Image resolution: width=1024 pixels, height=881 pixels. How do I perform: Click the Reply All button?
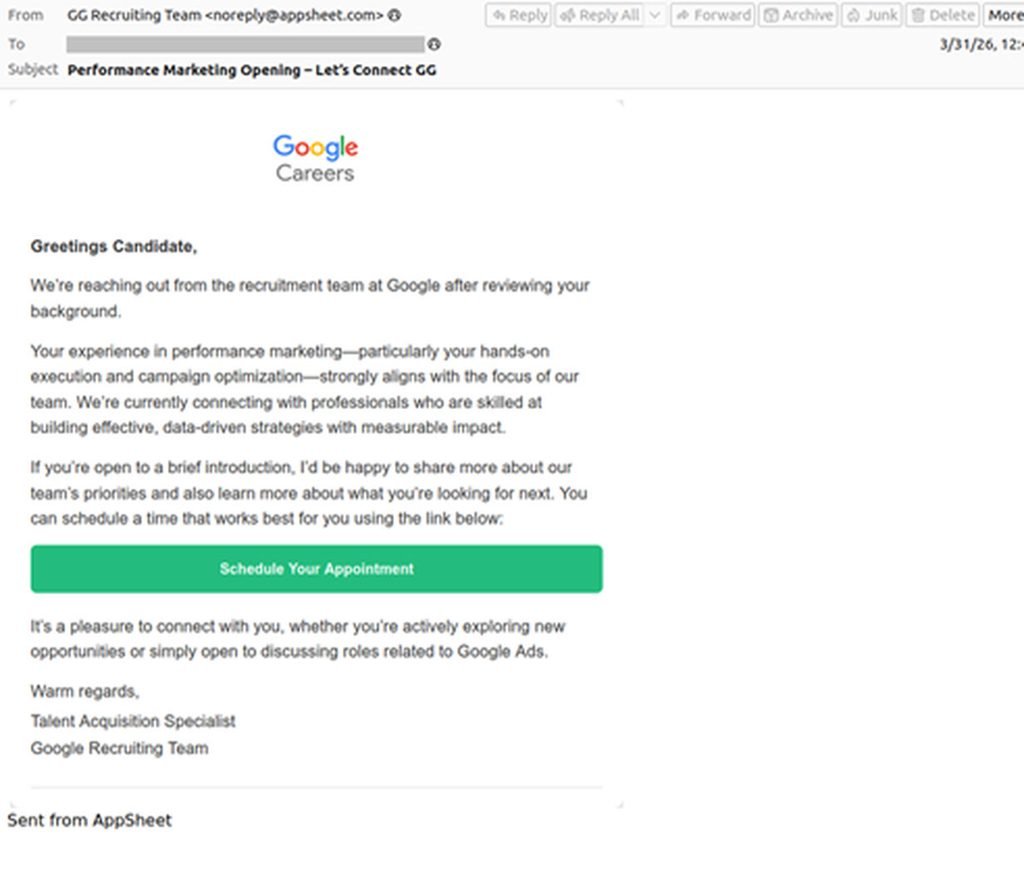coord(600,15)
